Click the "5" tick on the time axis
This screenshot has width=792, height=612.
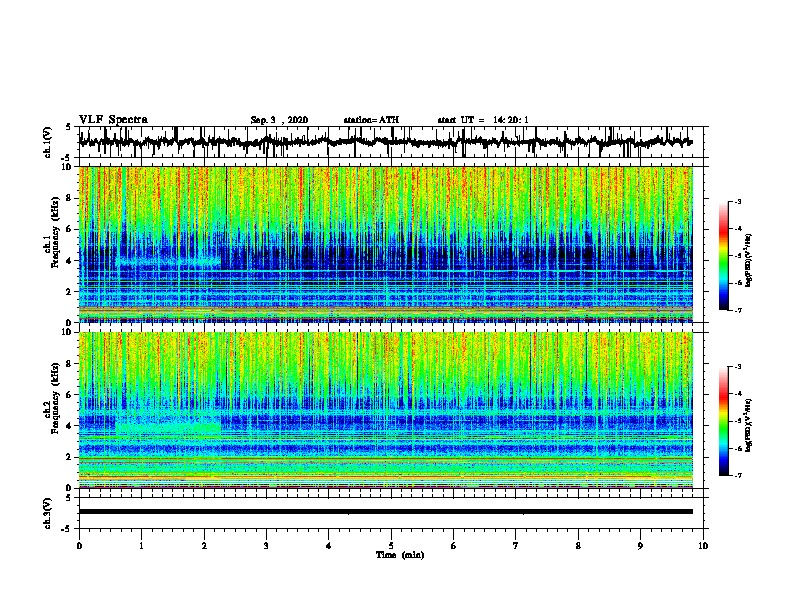391,546
